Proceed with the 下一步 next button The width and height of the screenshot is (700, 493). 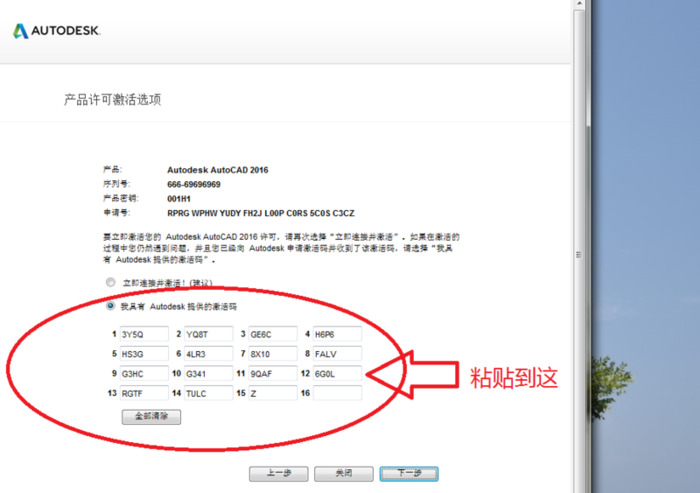(x=409, y=473)
